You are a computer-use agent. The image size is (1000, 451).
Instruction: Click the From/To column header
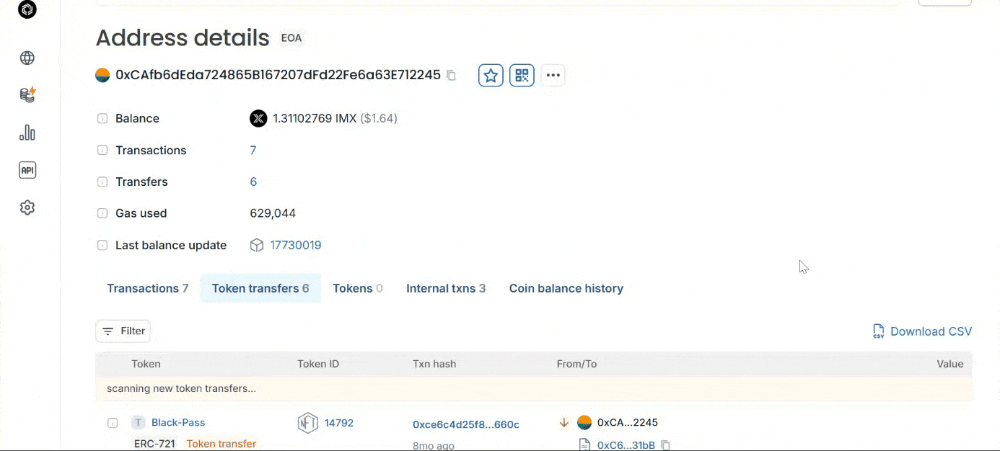click(577, 364)
